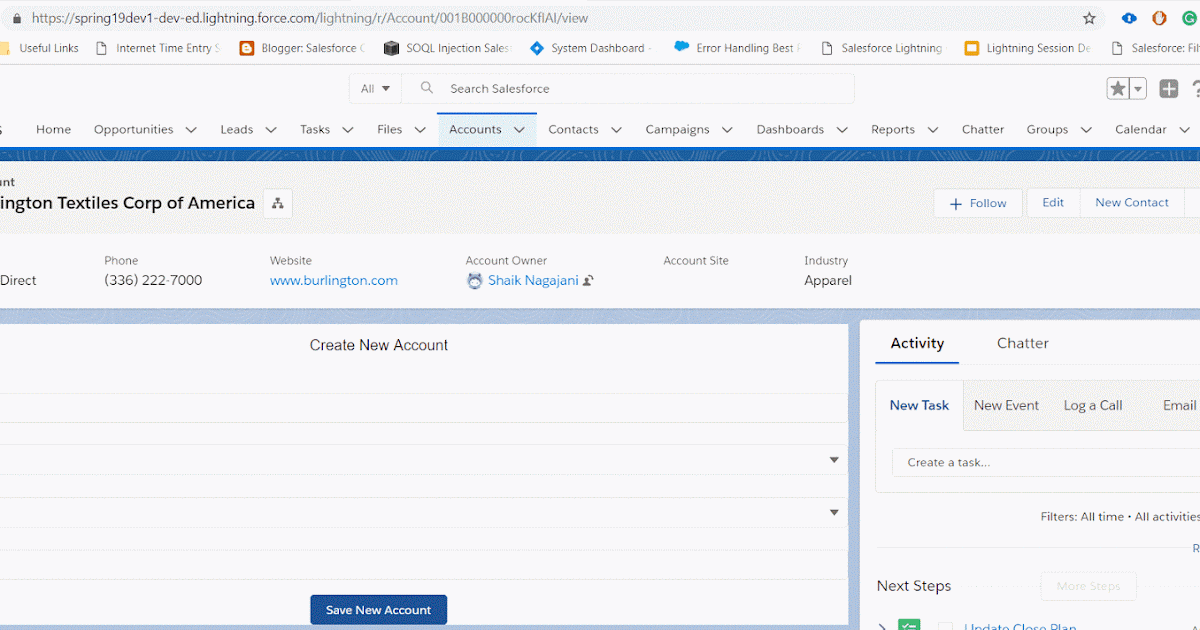Screen dimensions: 1200x630
Task: Check the box next to Update Close Plan
Action: coord(945,625)
